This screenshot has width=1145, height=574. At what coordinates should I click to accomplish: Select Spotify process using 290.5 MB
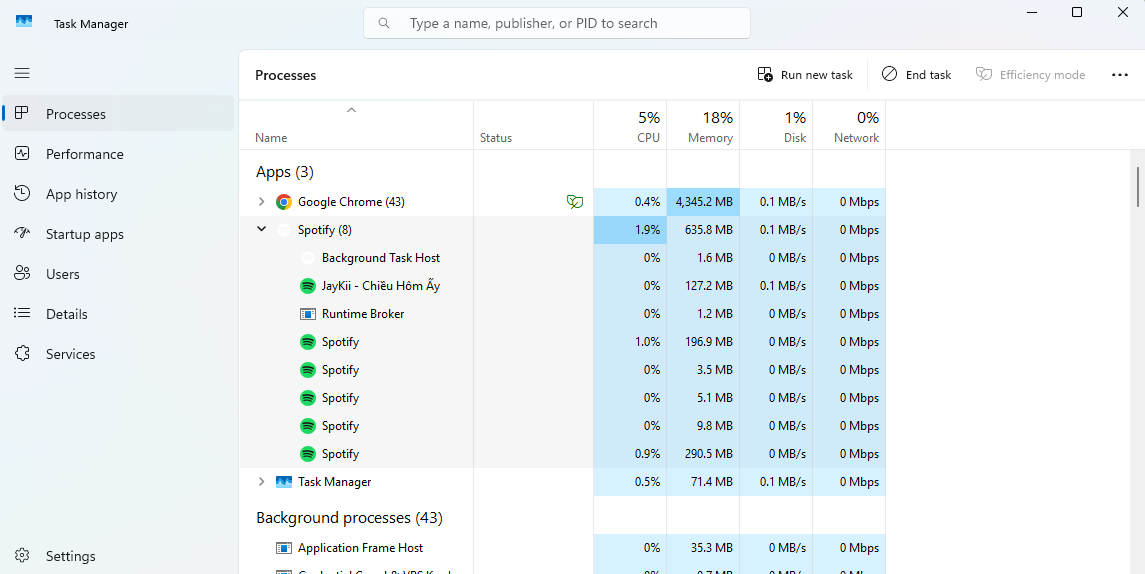click(562, 454)
